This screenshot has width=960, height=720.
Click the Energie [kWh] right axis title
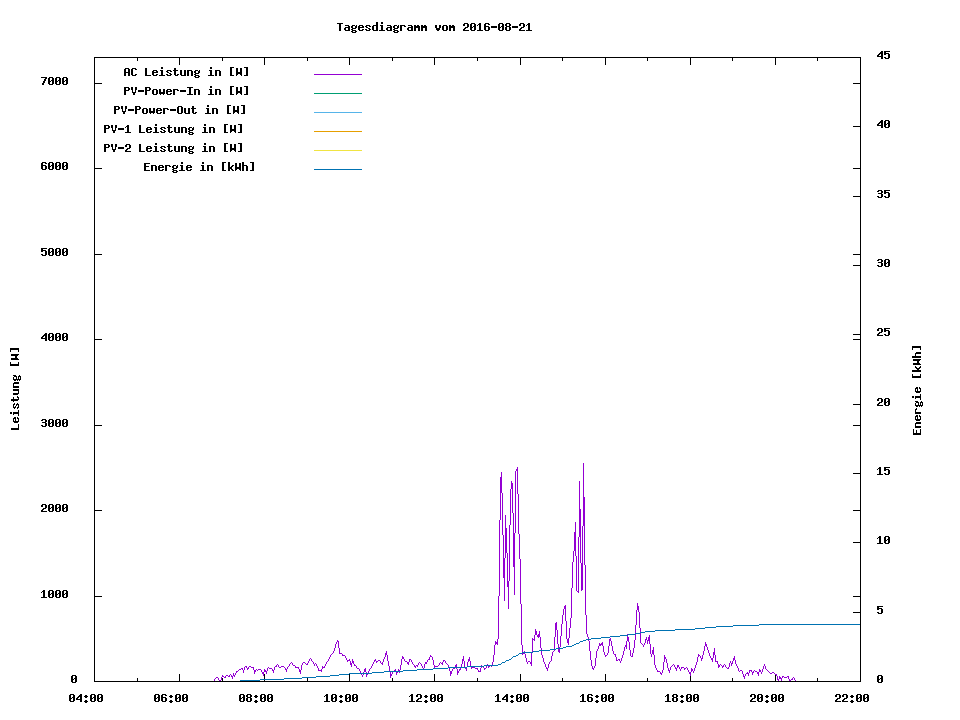point(917,390)
